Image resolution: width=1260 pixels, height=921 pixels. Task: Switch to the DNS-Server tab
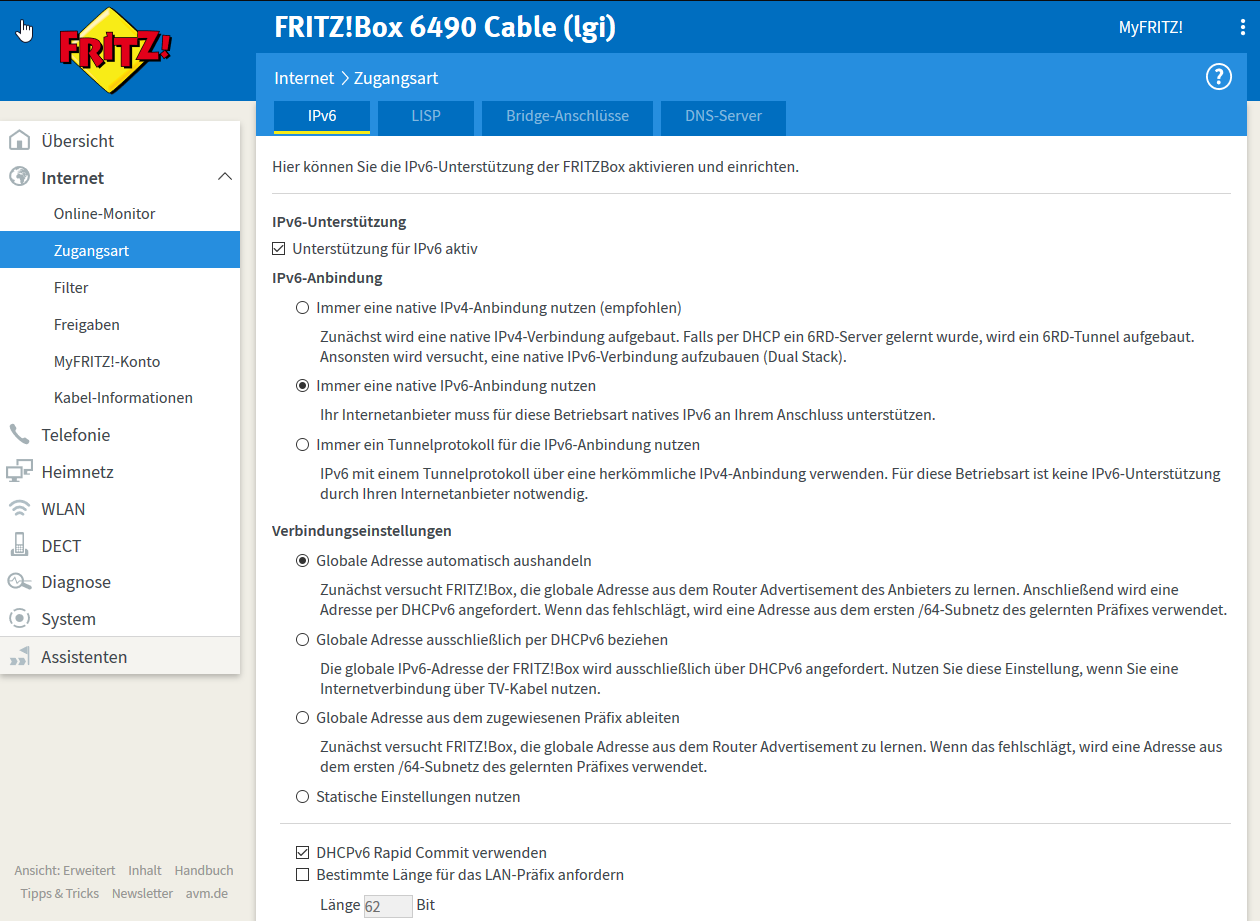pyautogui.click(x=723, y=116)
